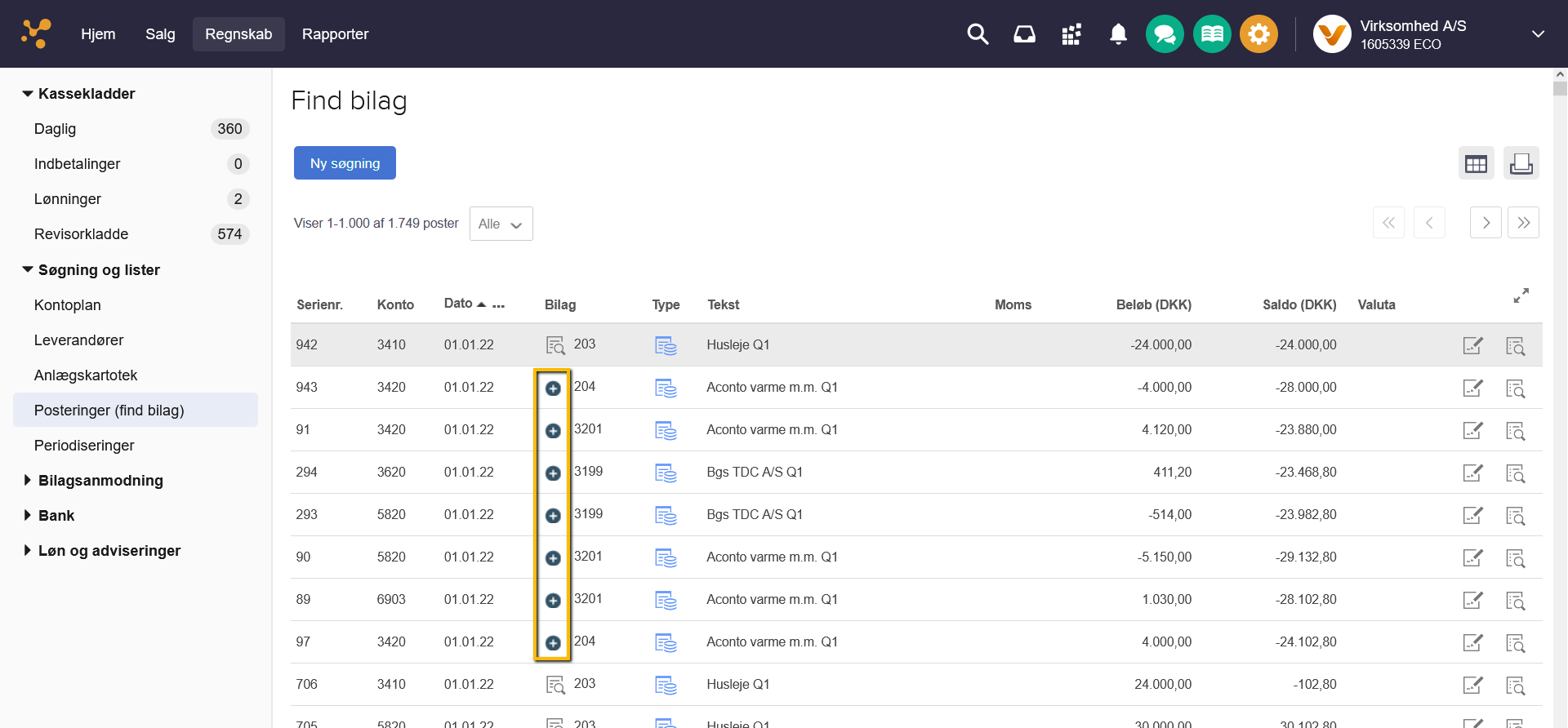This screenshot has width=1568, height=728.
Task: Open the green chat bubble icon
Action: pyautogui.click(x=1165, y=34)
